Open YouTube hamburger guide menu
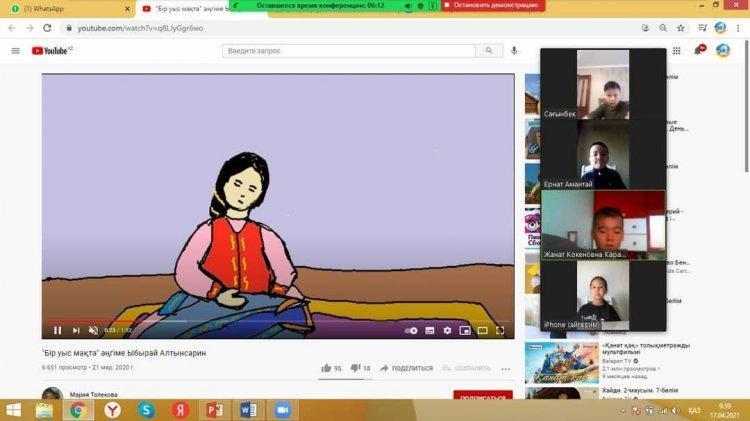The image size is (750, 421). 16,51
